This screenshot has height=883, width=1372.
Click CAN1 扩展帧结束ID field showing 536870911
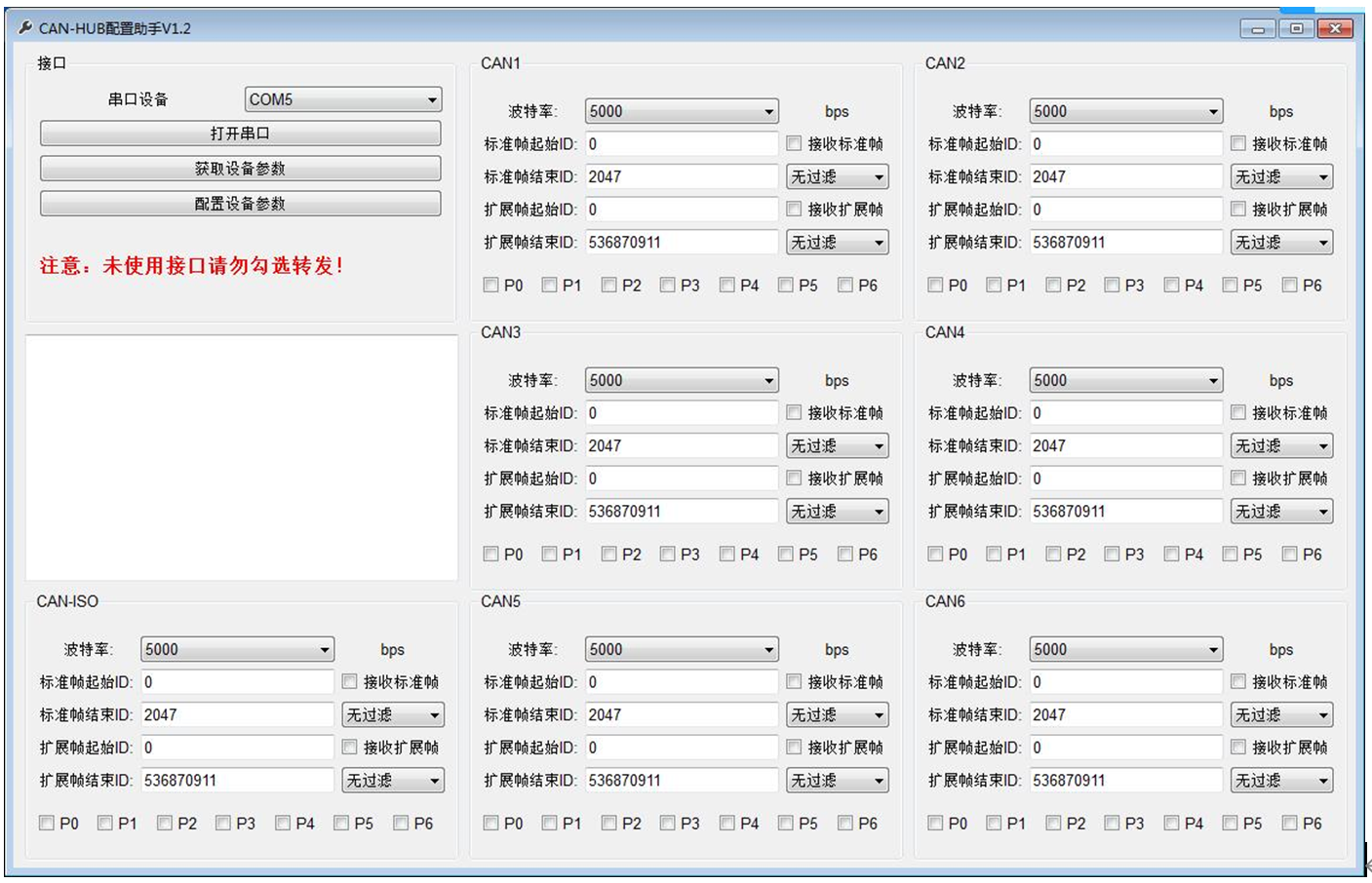[682, 242]
